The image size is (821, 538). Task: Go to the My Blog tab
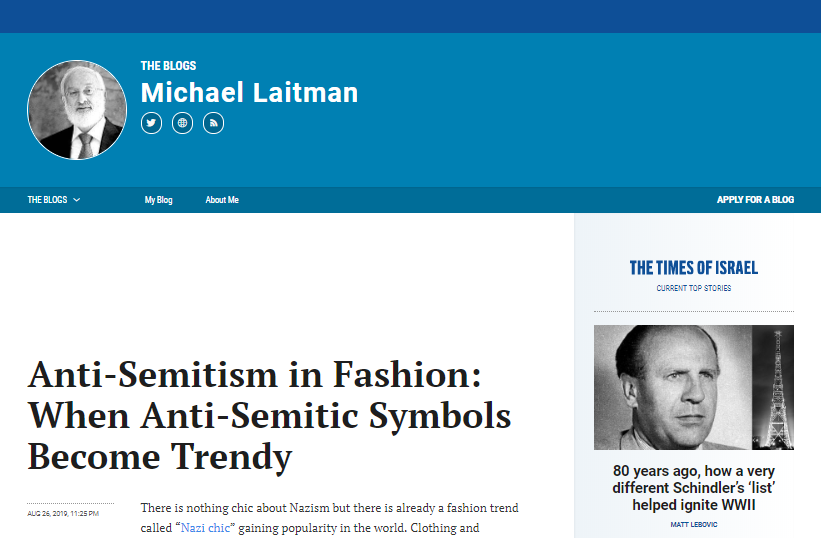158,200
